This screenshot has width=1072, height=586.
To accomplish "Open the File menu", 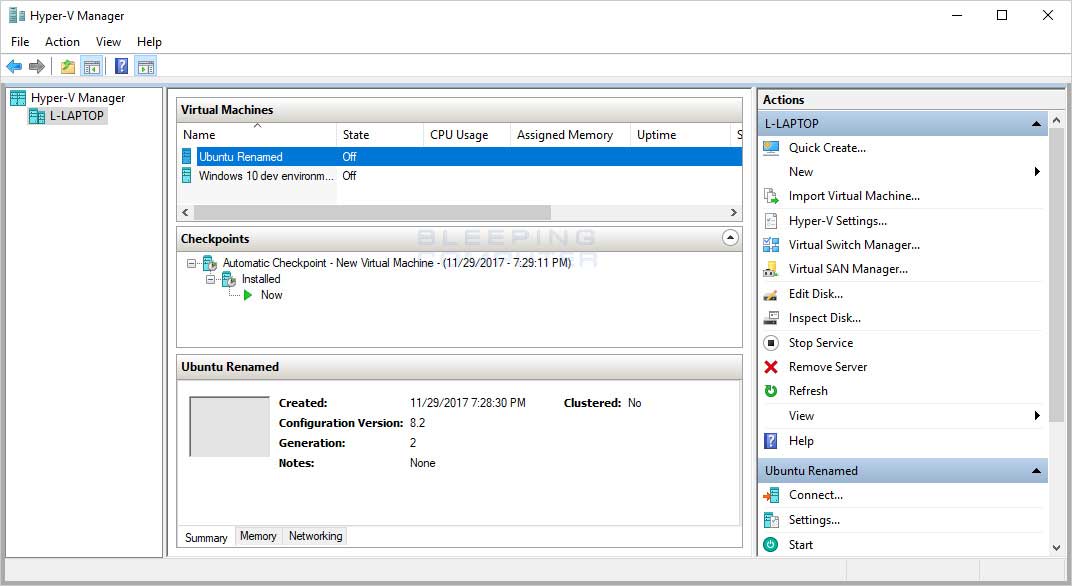I will point(20,42).
